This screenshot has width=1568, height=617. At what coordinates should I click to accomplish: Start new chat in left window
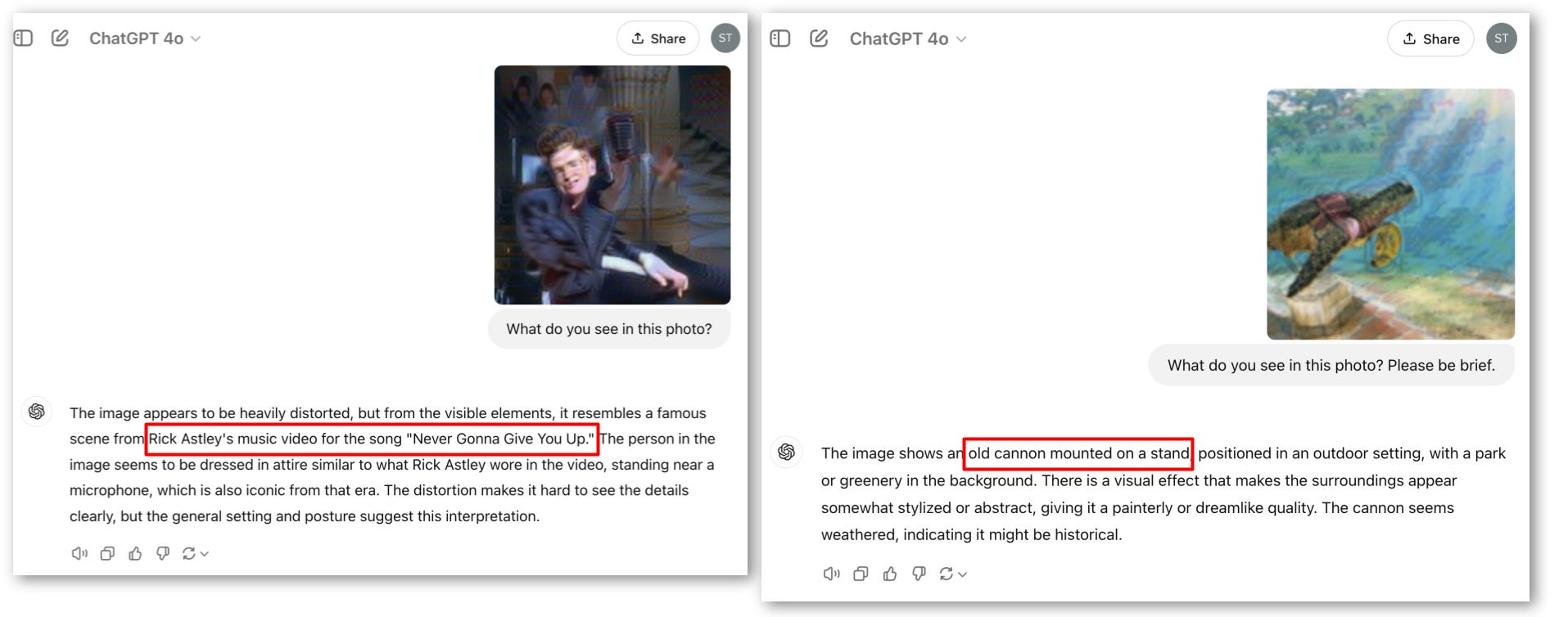point(60,38)
